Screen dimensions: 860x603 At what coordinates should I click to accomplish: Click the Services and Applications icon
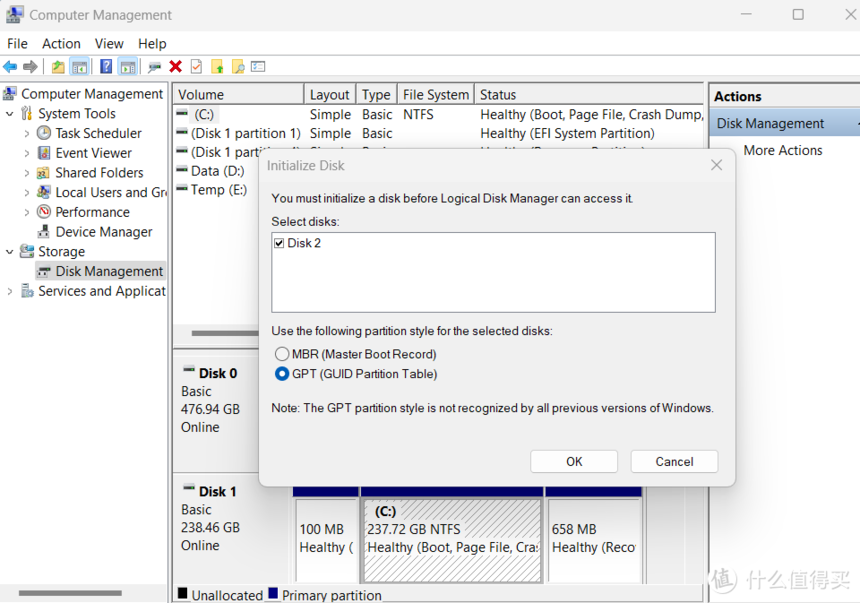(27, 291)
